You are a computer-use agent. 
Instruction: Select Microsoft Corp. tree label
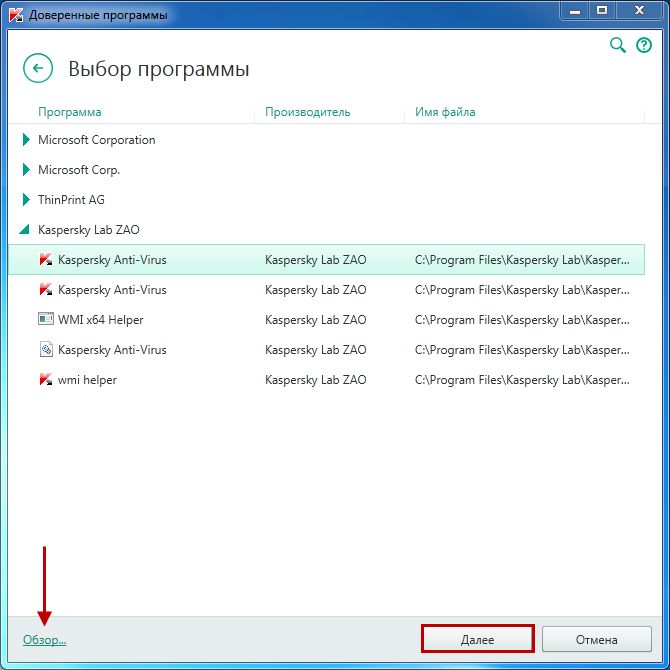pyautogui.click(x=79, y=170)
